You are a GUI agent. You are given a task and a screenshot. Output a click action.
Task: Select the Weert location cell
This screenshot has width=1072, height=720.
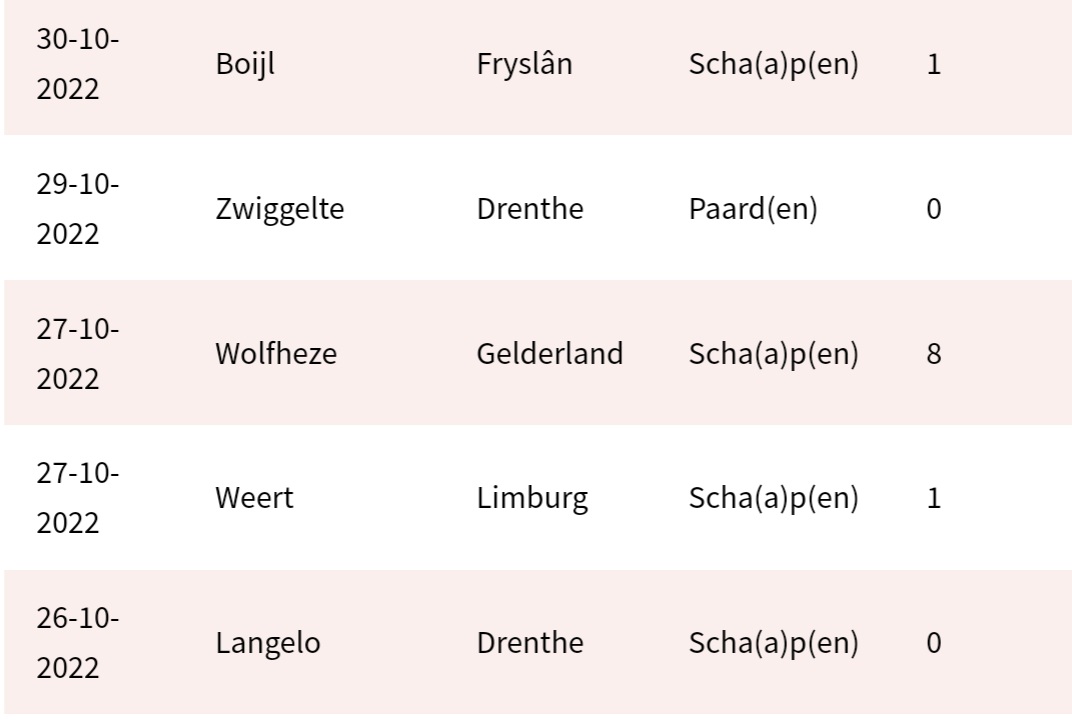(255, 499)
